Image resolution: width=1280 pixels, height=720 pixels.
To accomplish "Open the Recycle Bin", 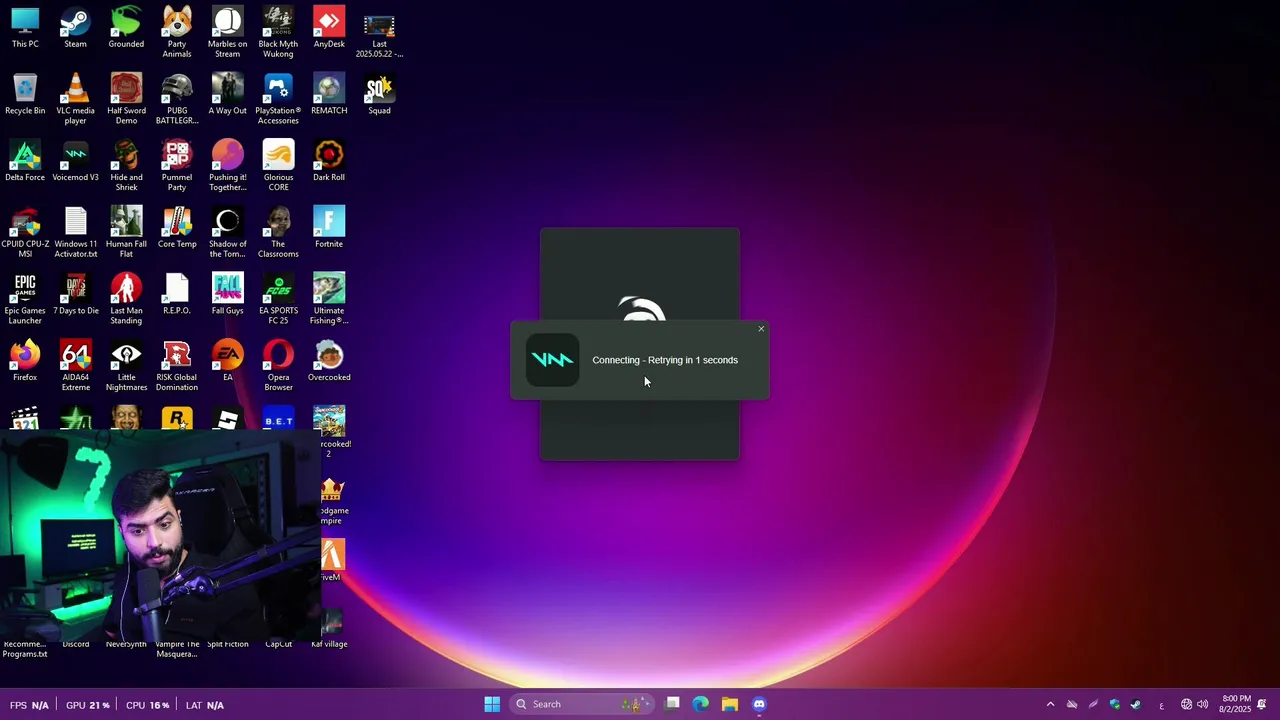I will pos(25,94).
